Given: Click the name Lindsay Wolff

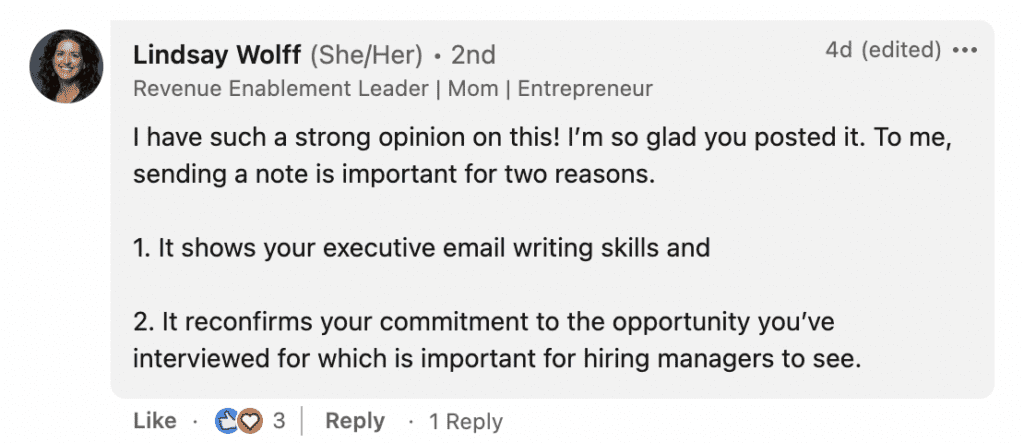Looking at the screenshot, I should pyautogui.click(x=217, y=56).
